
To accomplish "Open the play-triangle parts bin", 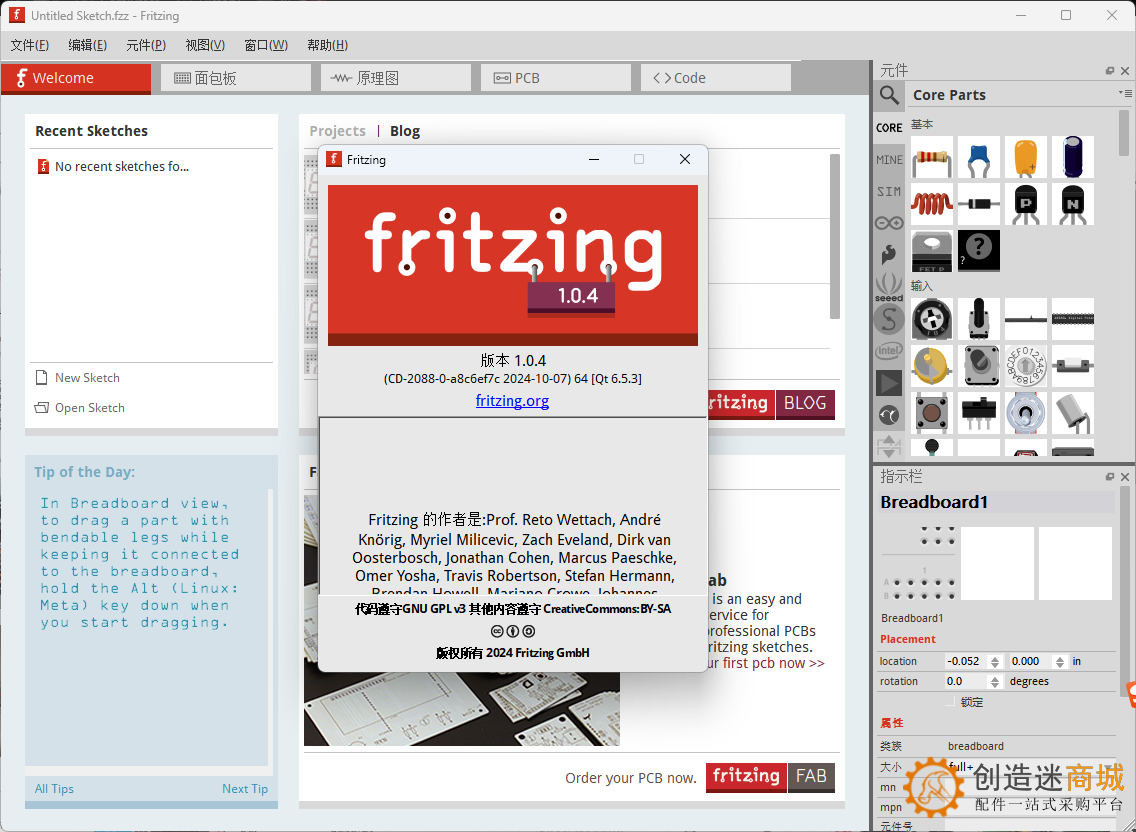I will click(x=889, y=383).
